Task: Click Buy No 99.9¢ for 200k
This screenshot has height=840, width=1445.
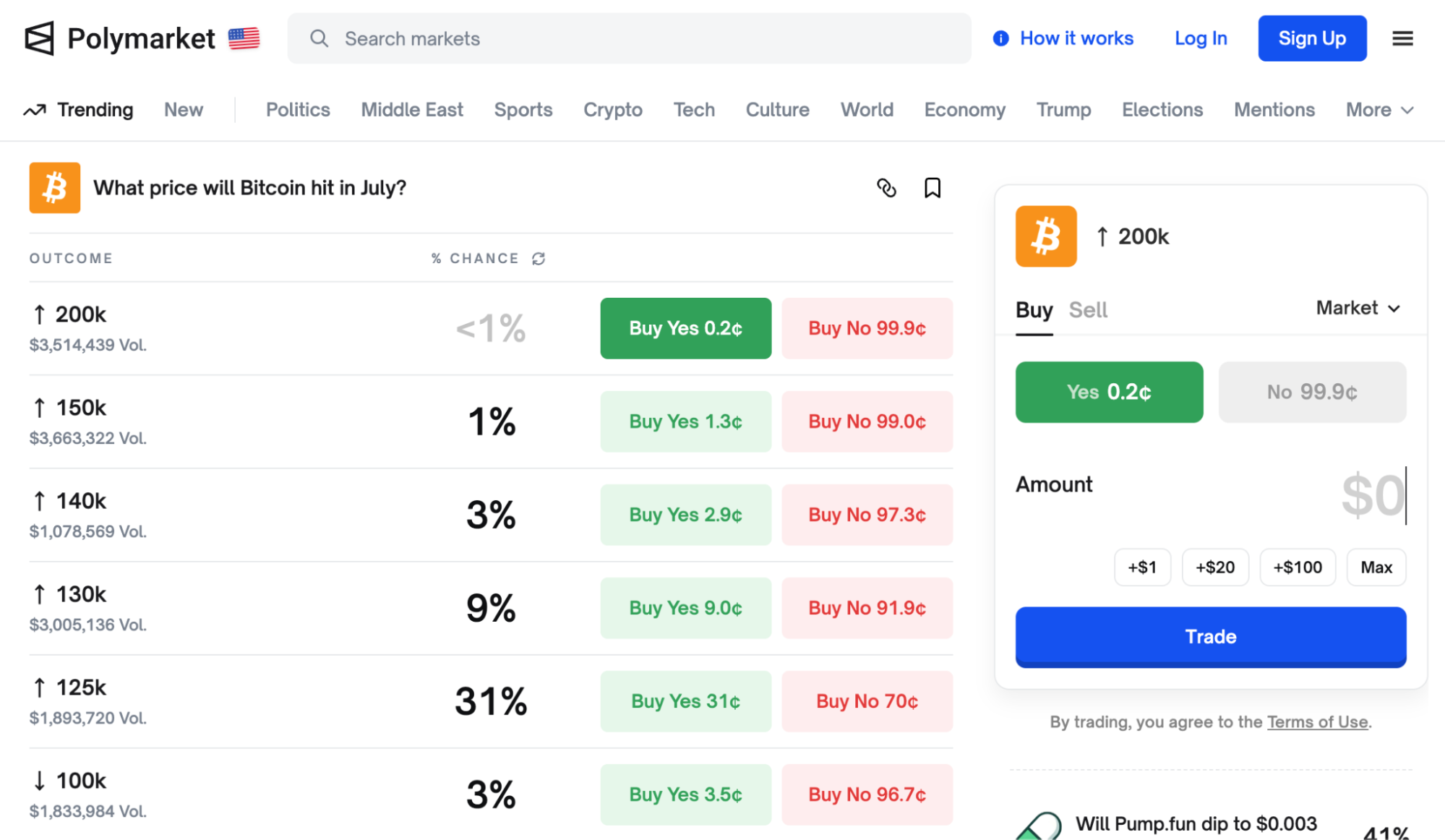Action: coord(867,328)
